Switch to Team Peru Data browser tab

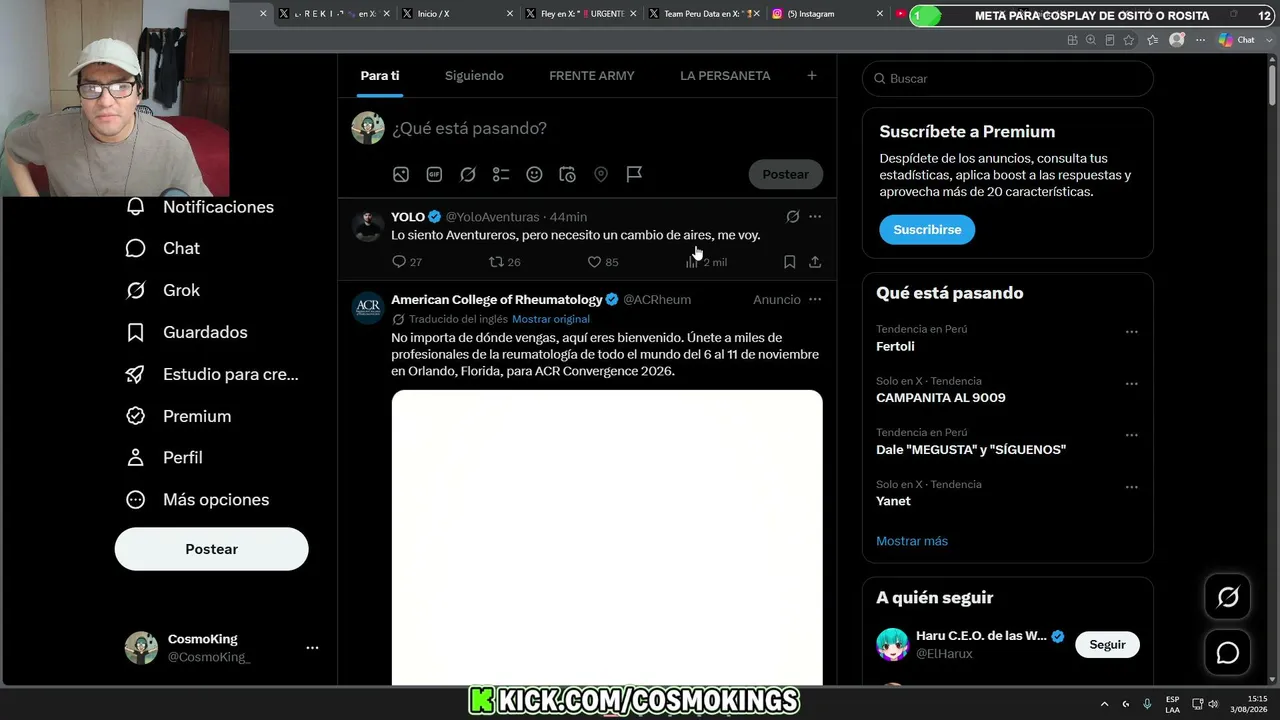tap(702, 14)
